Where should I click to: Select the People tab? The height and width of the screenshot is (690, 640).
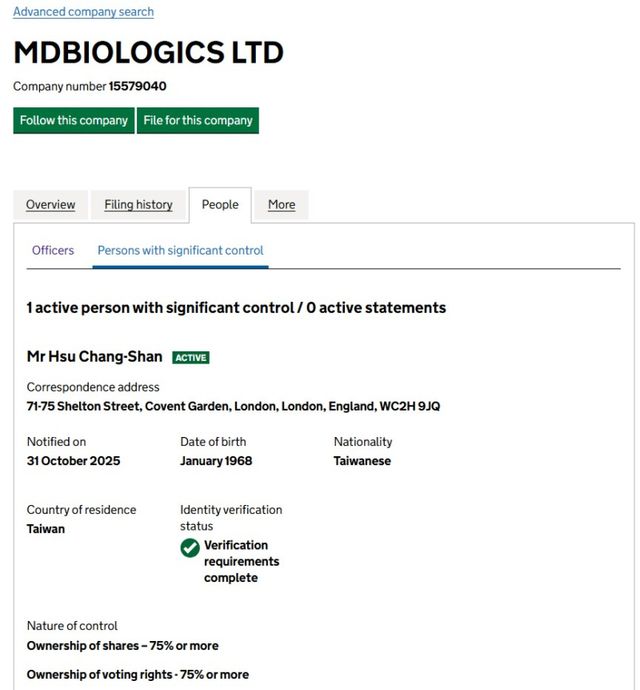pos(220,205)
